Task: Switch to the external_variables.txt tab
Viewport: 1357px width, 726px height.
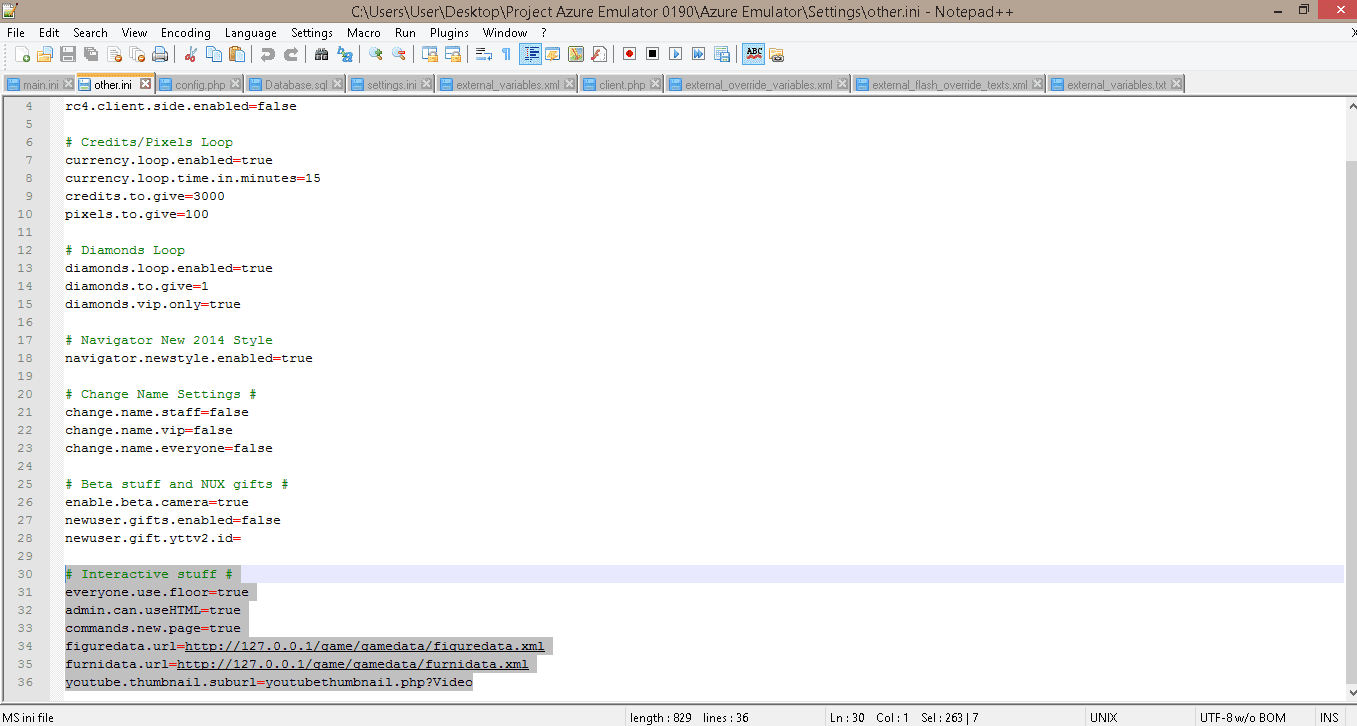Action: (1116, 85)
